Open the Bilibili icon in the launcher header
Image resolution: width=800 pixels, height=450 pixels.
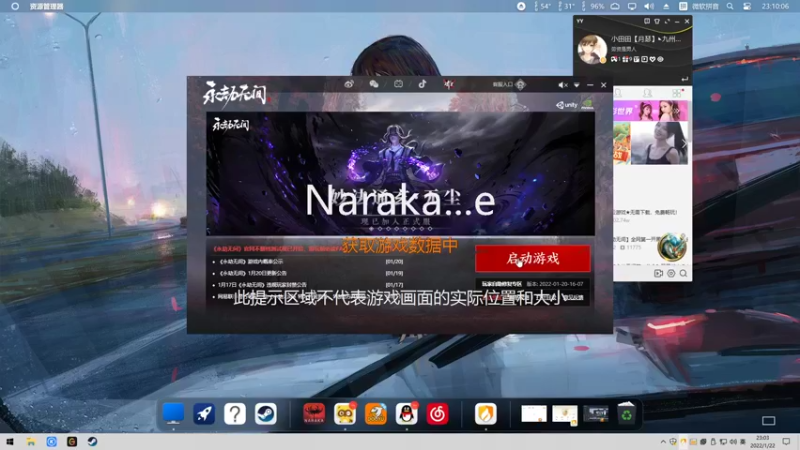pyautogui.click(x=398, y=84)
